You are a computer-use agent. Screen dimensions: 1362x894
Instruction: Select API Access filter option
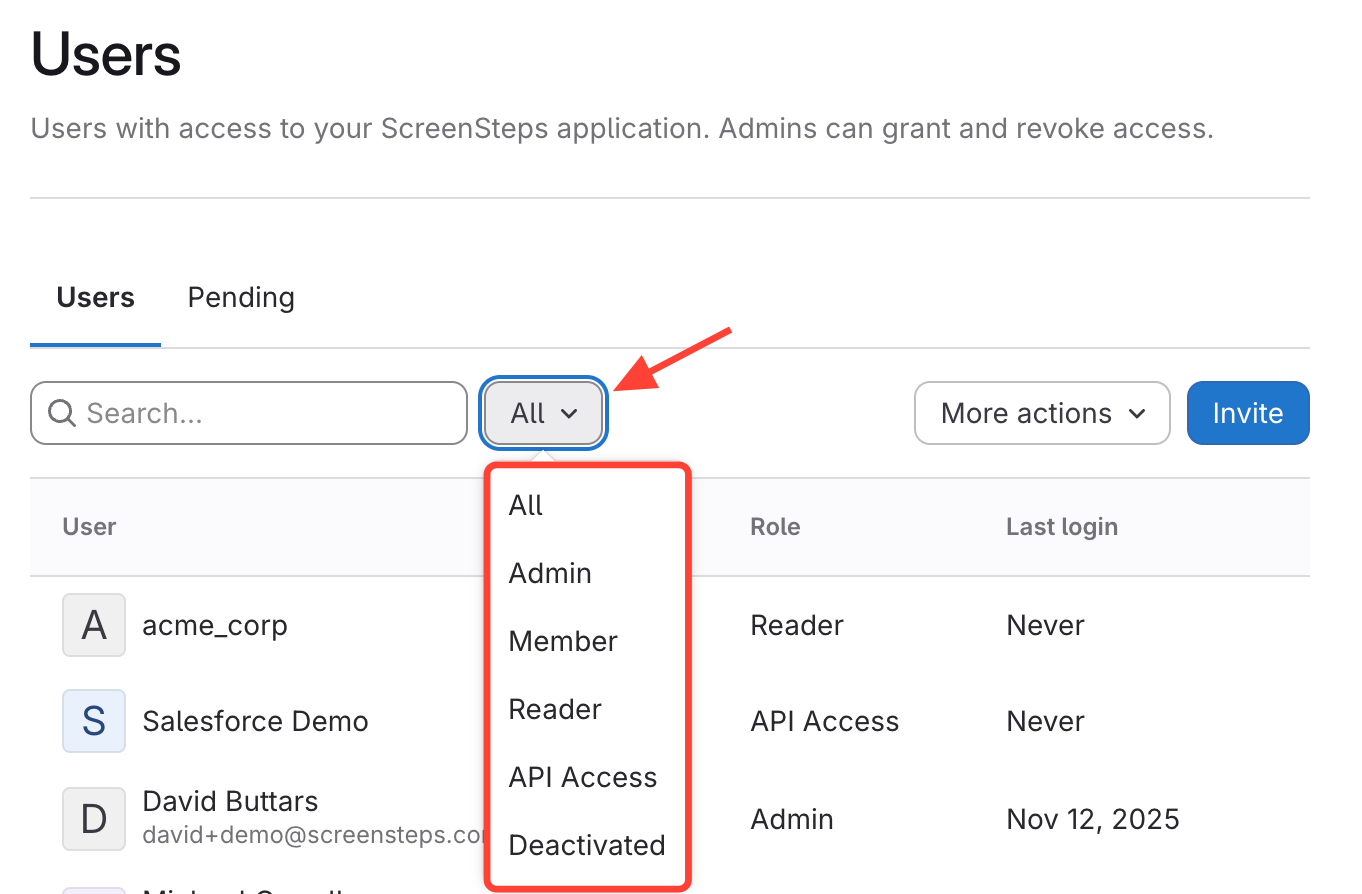point(583,777)
